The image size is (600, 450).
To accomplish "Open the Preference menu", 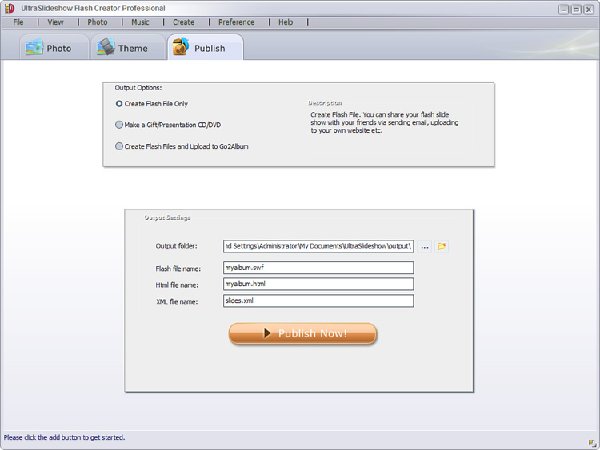I will point(236,23).
